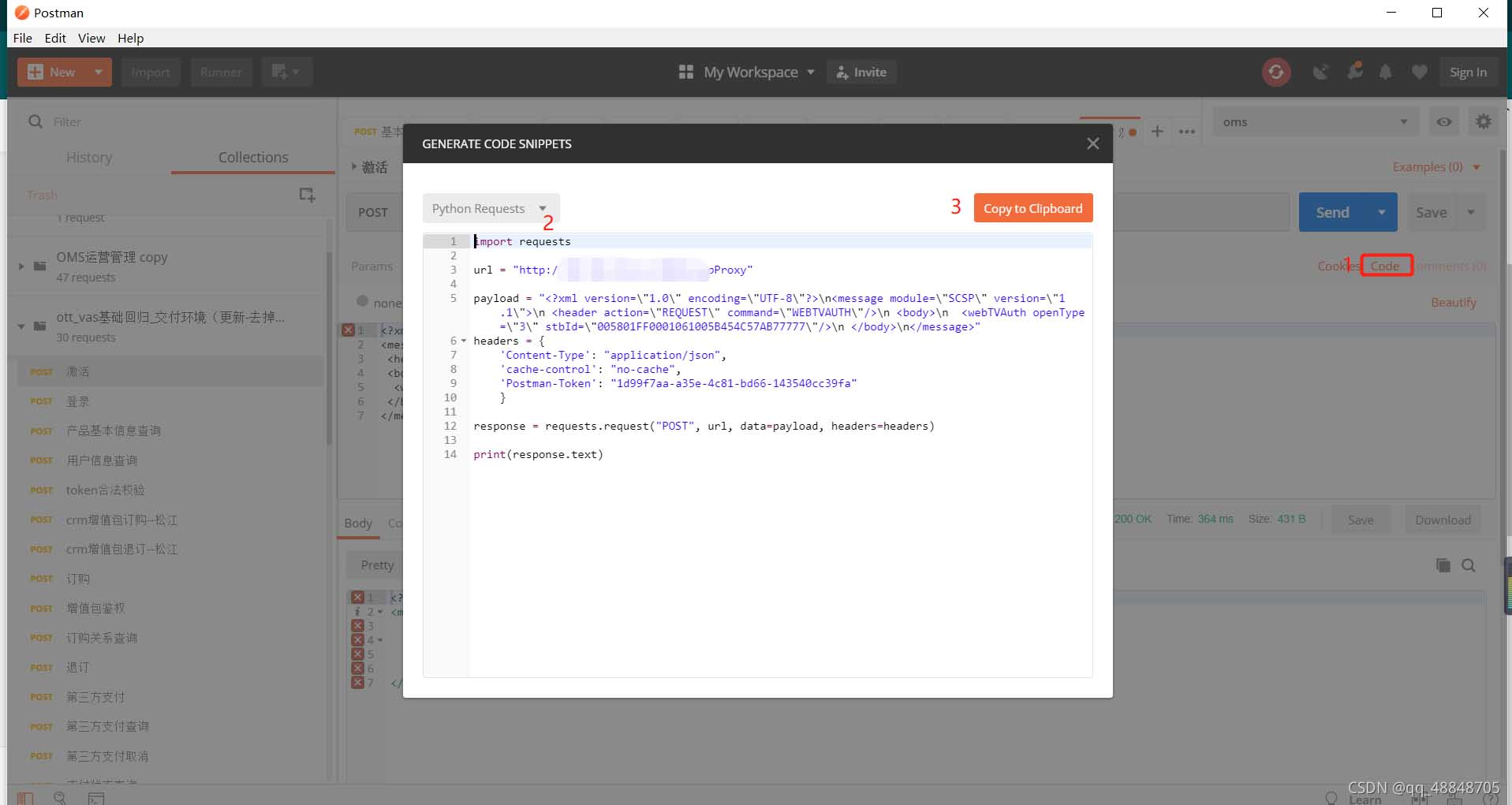This screenshot has height=805, width=1512.
Task: Select Pretty response view
Action: 378,565
